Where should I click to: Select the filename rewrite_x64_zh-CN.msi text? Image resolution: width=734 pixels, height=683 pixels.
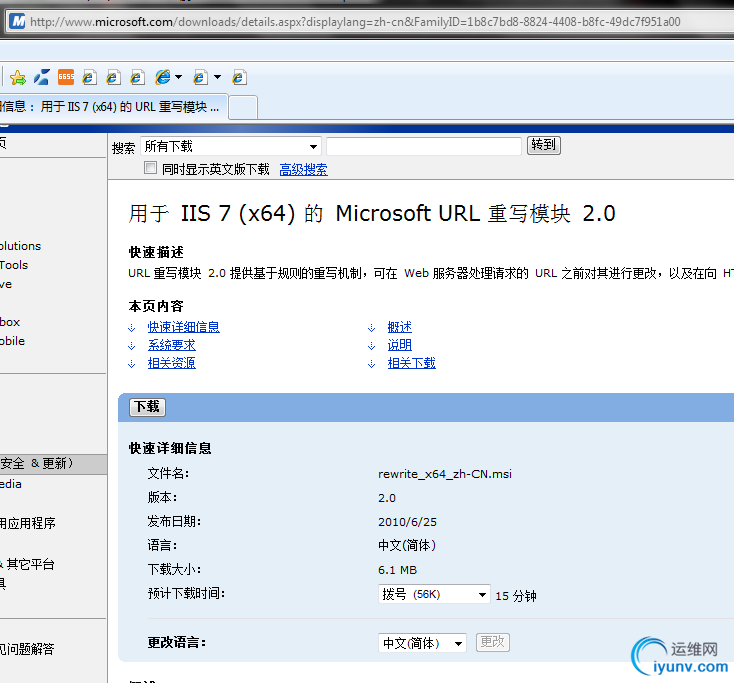click(445, 474)
